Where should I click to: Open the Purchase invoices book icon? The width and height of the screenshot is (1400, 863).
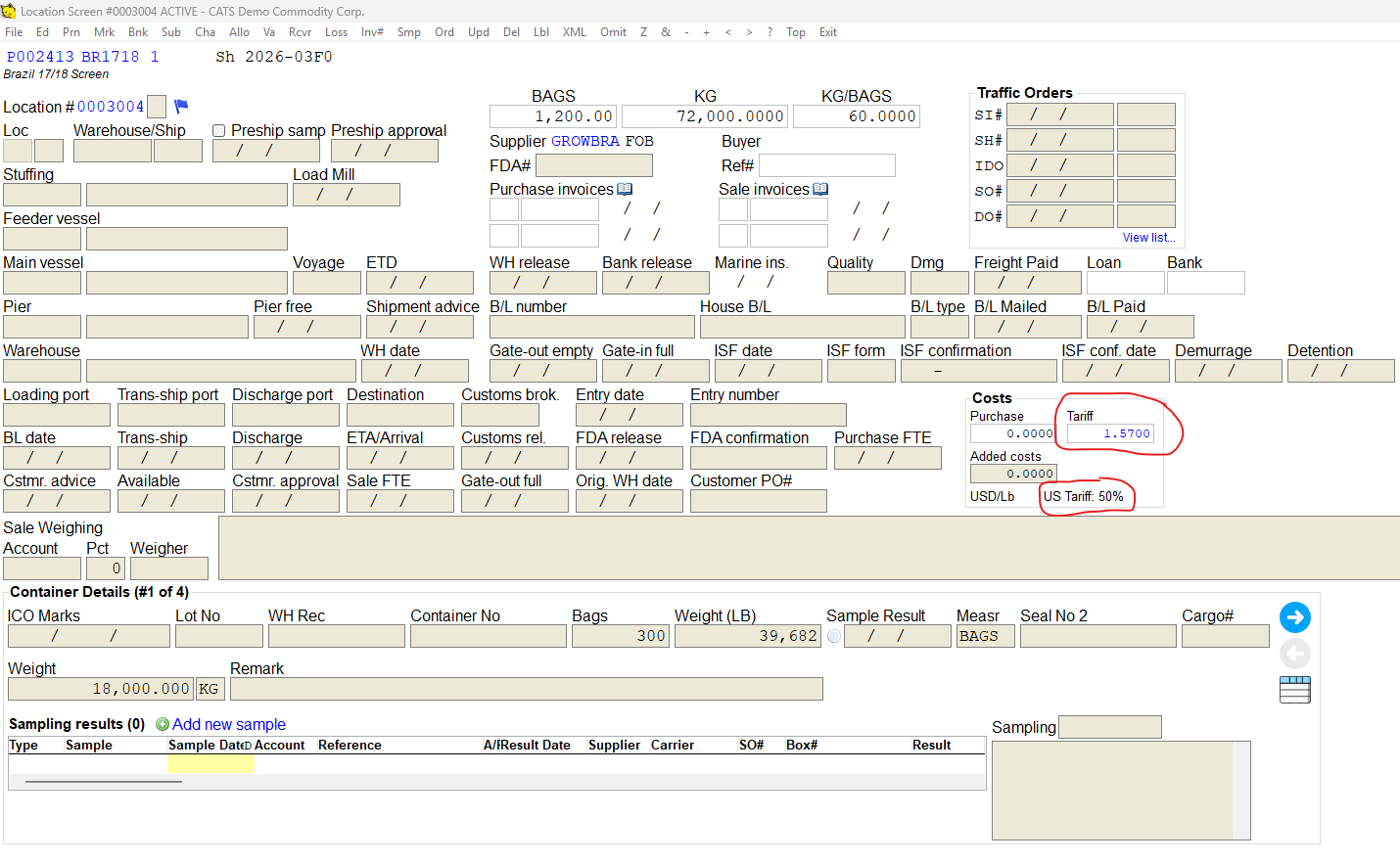pos(625,189)
